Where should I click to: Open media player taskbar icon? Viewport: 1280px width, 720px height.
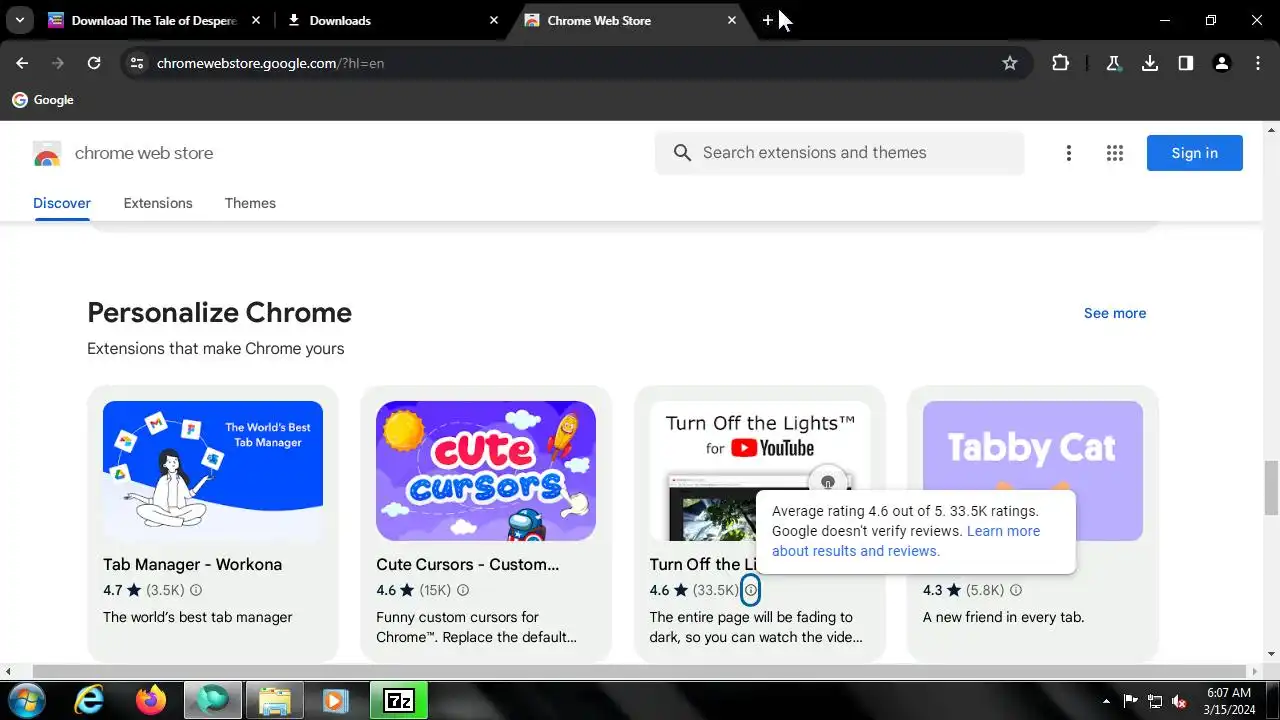pyautogui.click(x=336, y=701)
